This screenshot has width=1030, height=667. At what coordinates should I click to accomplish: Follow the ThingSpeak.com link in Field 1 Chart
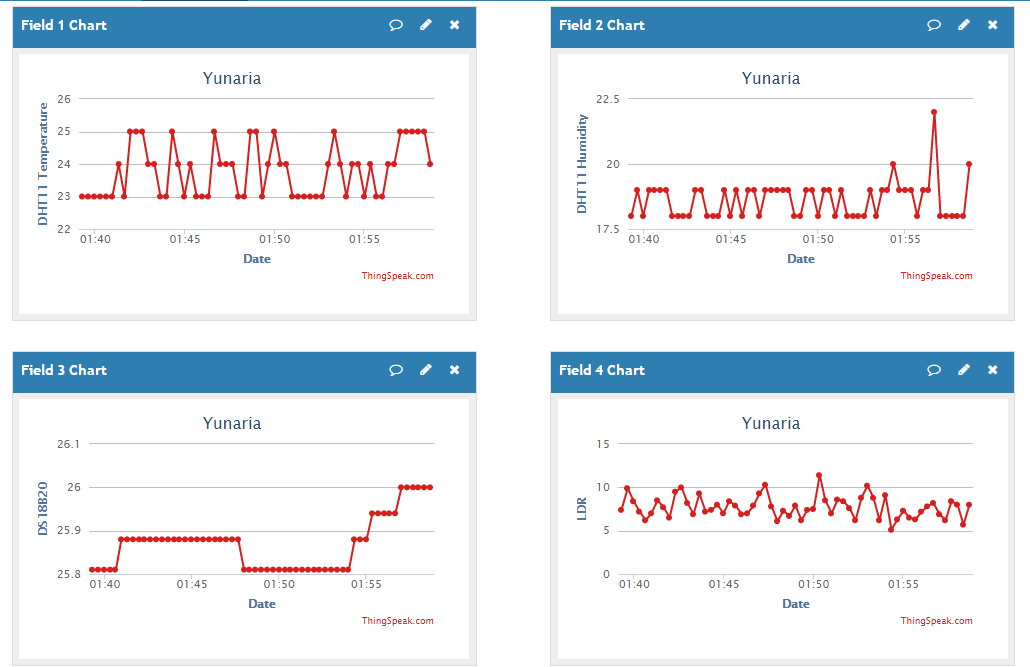[x=397, y=276]
